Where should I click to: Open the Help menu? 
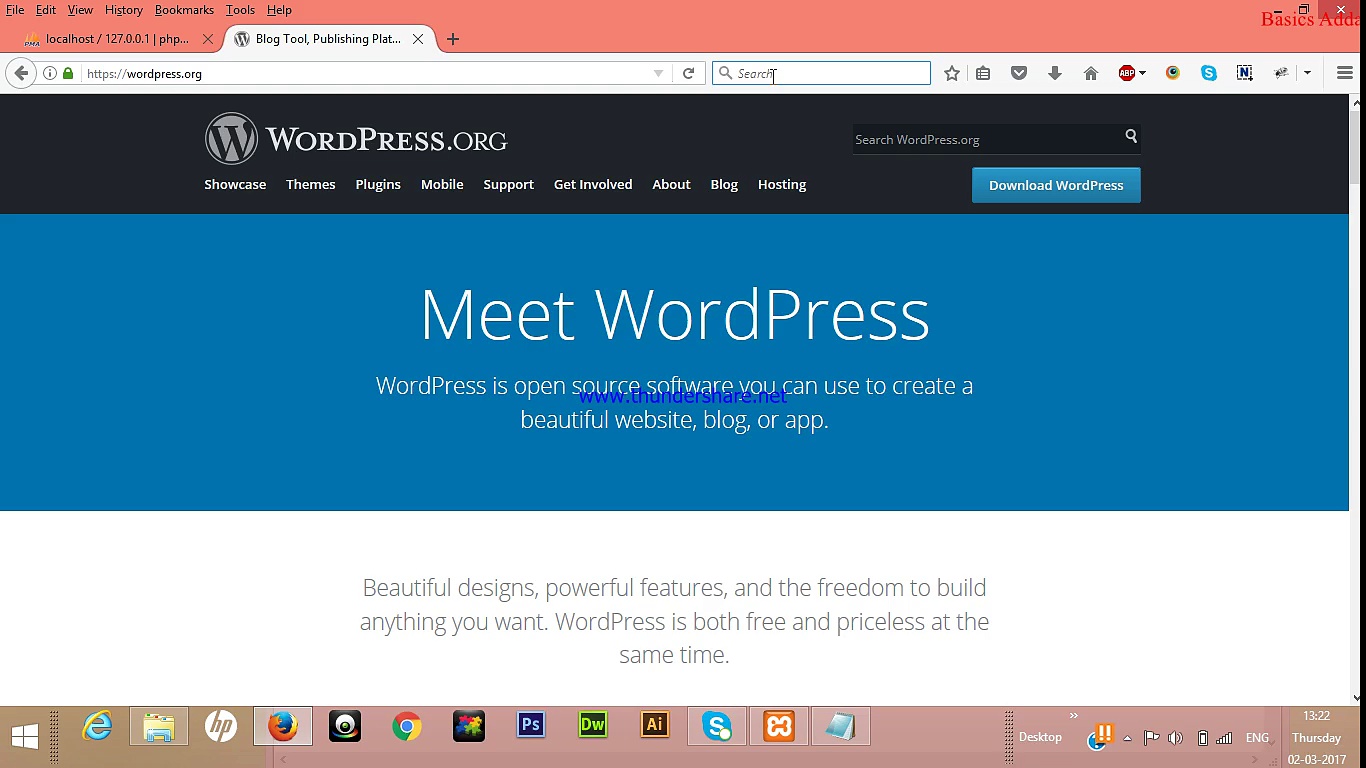tap(279, 10)
